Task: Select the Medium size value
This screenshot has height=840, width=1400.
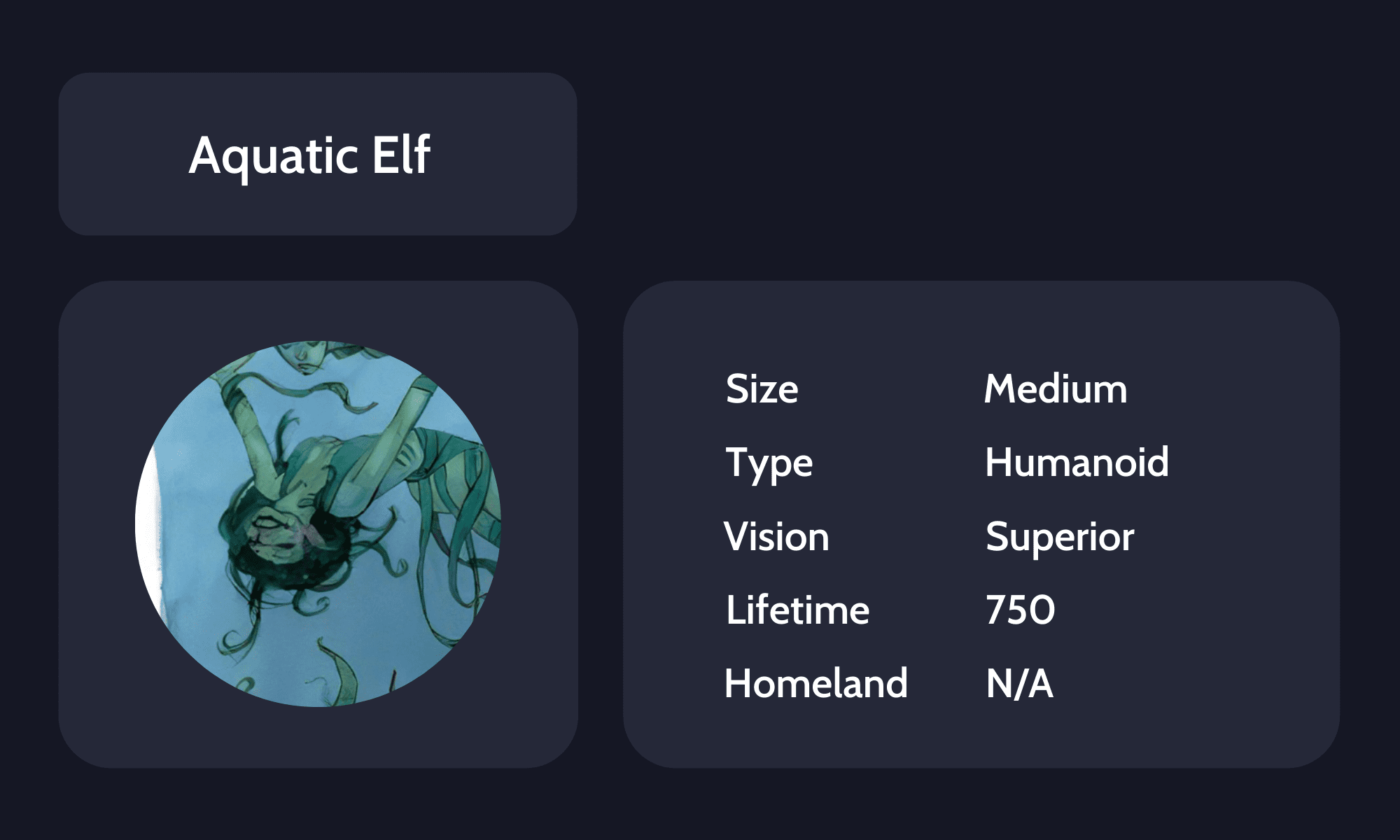Action: [1055, 389]
